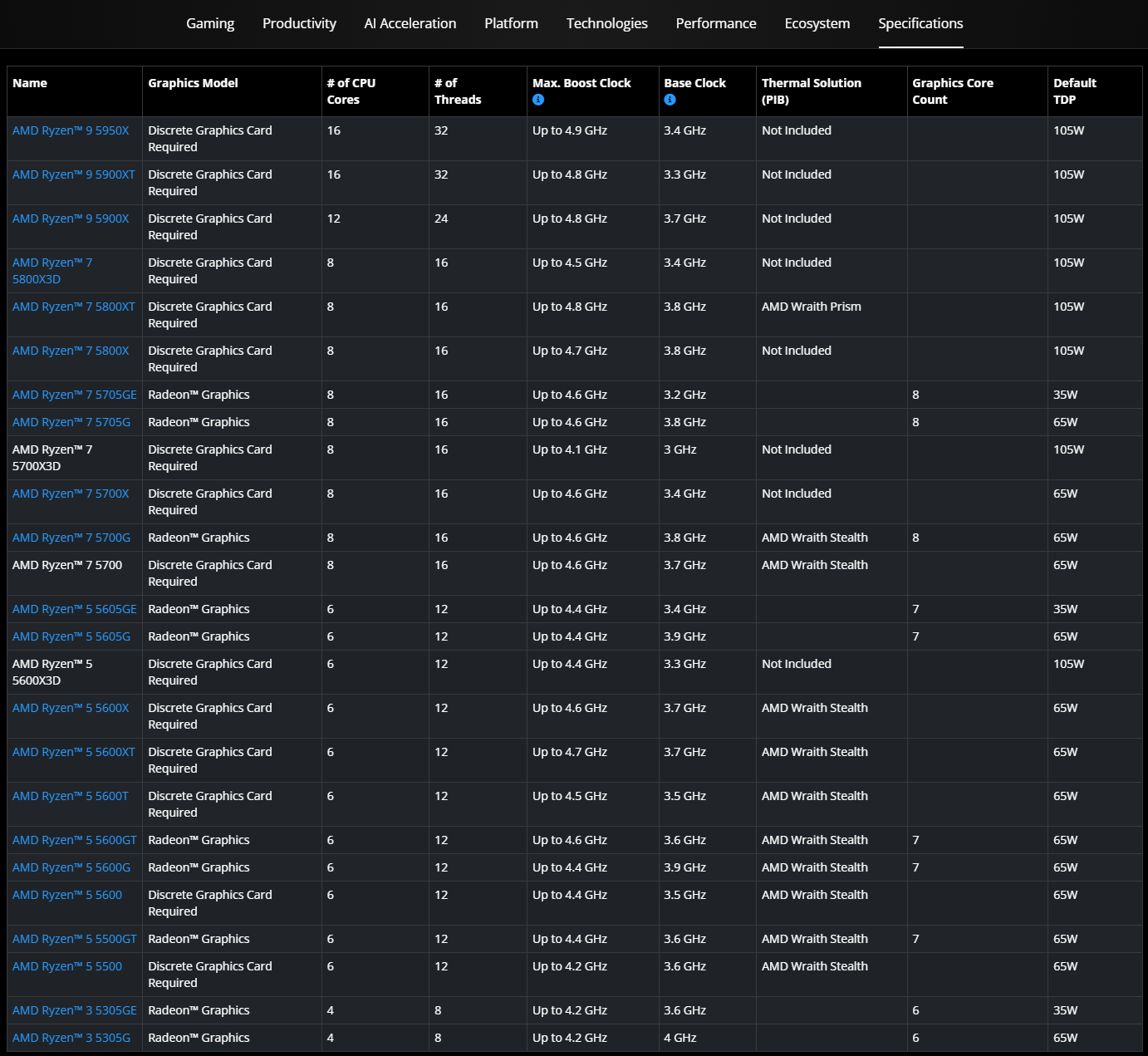The image size is (1148, 1056).
Task: Click AMD Wraith Stealth in the 5500GT row
Action: pyautogui.click(x=815, y=939)
